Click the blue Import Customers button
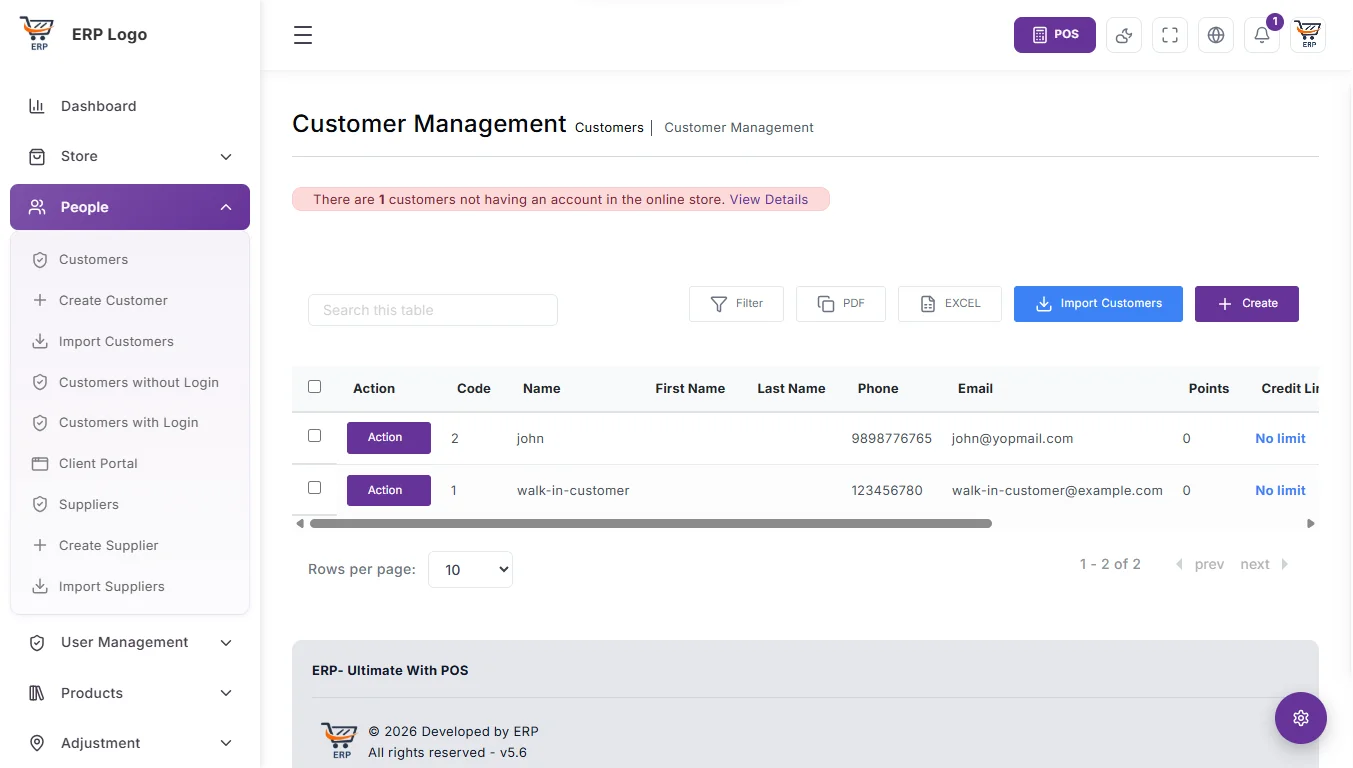This screenshot has width=1353, height=768. coord(1098,303)
